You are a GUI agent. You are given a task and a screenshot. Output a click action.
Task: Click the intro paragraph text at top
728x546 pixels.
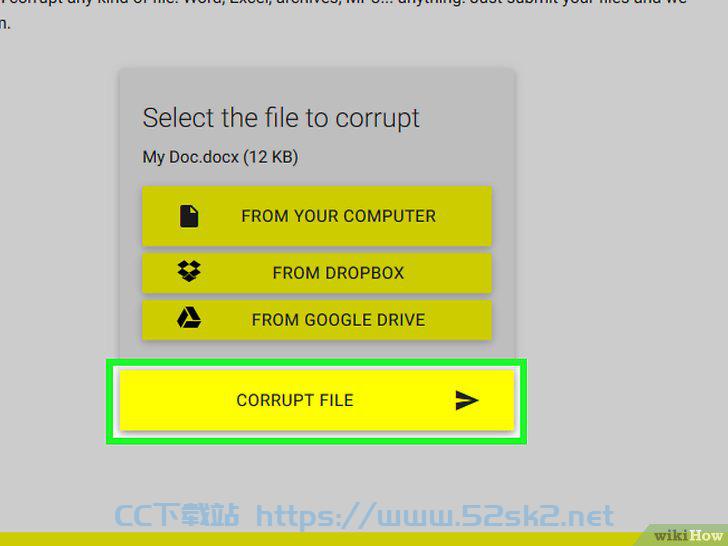(344, 13)
